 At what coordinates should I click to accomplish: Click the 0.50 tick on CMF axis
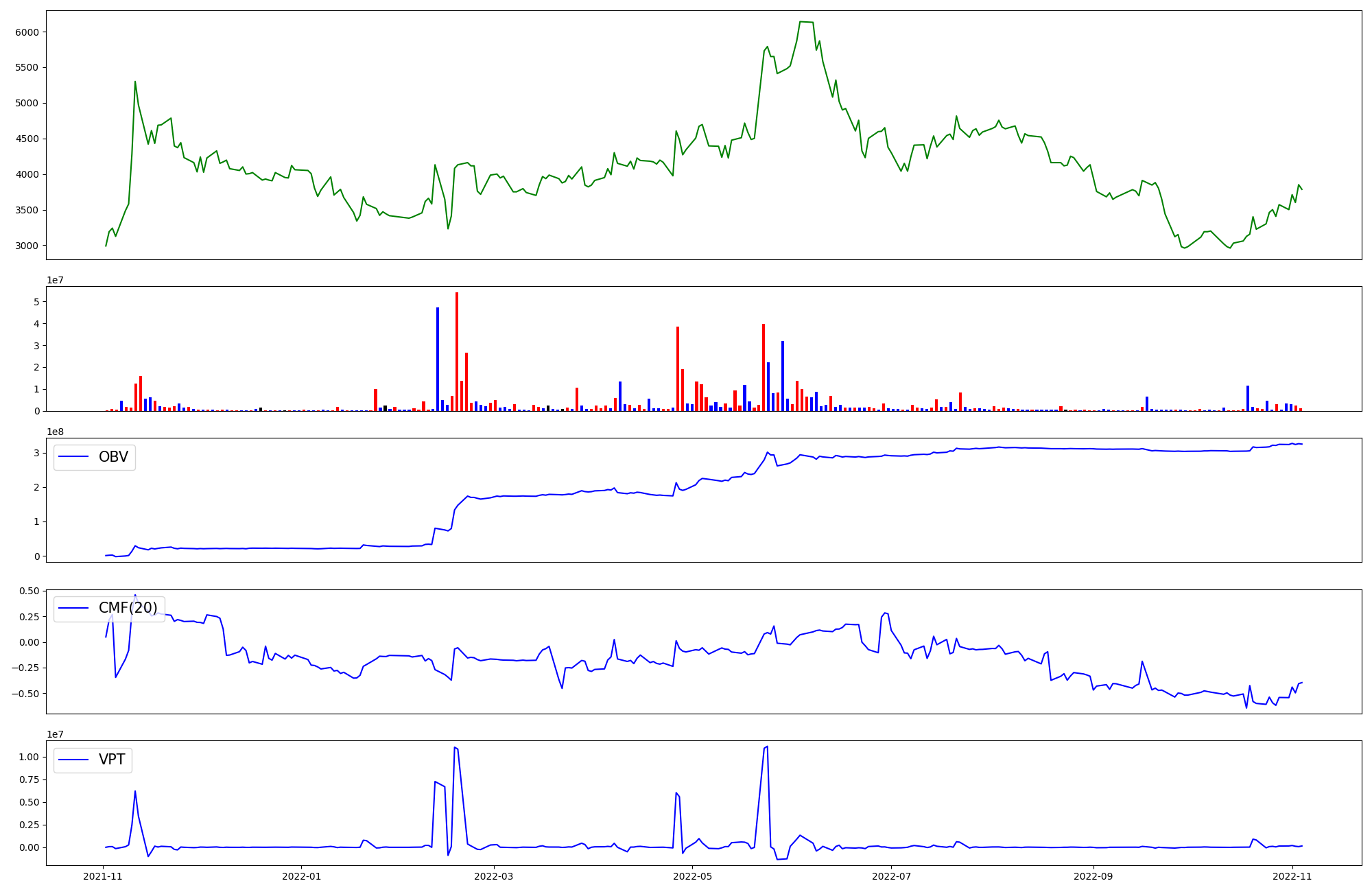click(x=29, y=591)
